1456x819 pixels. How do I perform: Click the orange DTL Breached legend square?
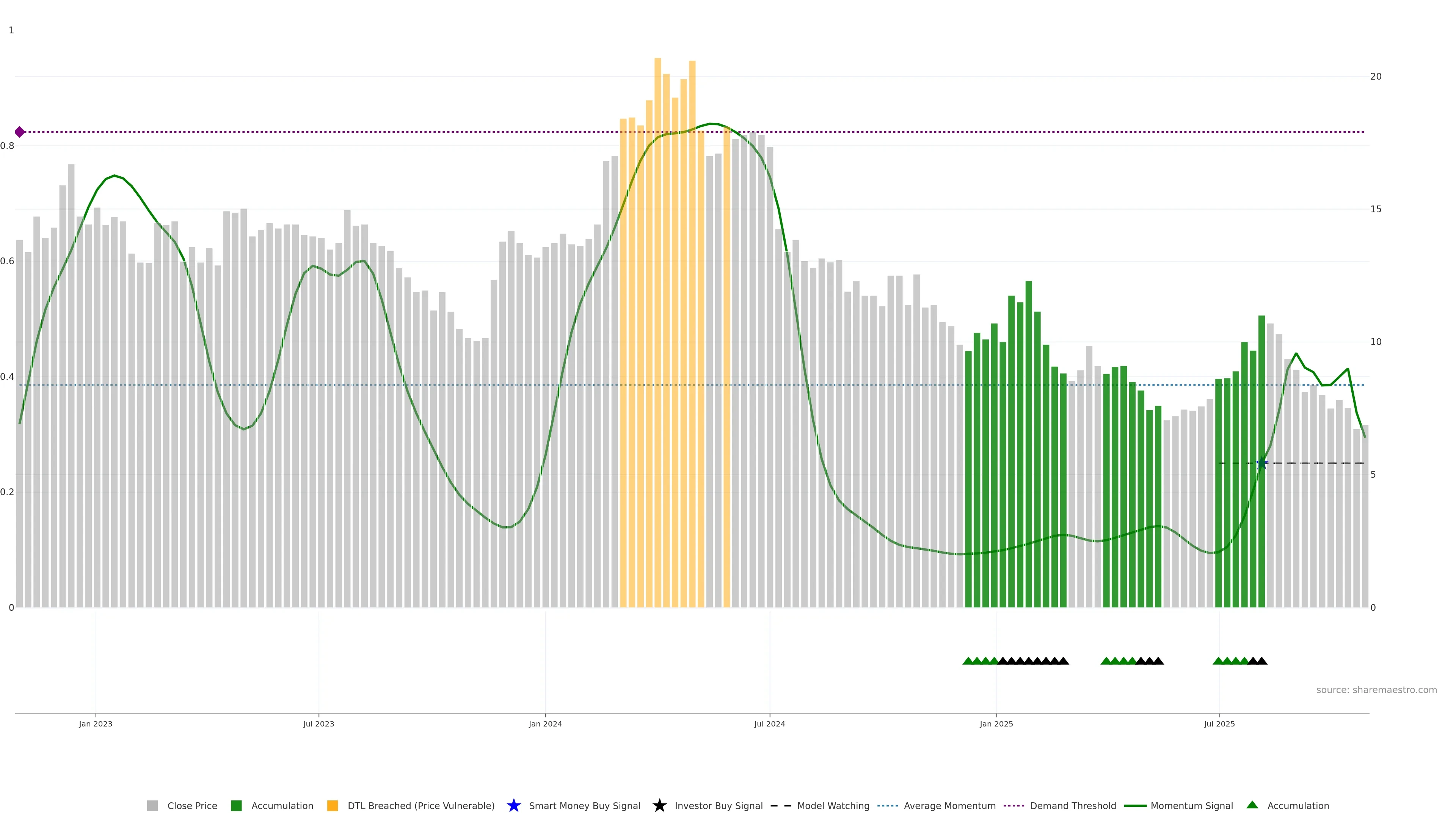point(333,805)
